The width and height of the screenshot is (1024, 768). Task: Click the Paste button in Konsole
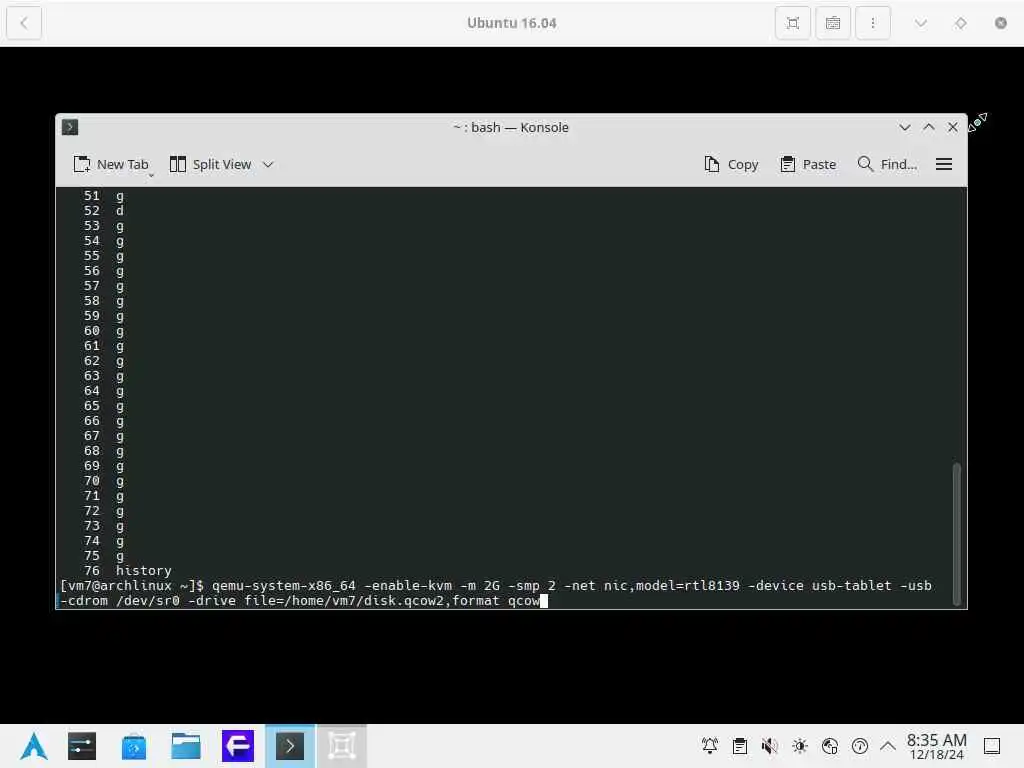coord(808,165)
